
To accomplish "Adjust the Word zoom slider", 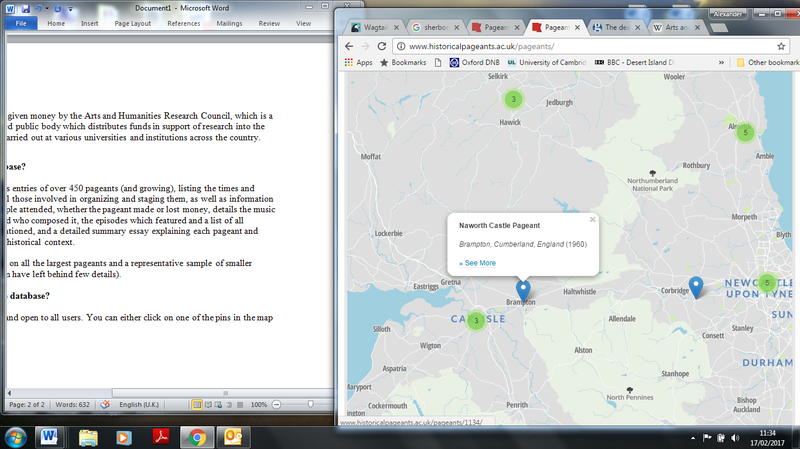I will tap(311, 403).
